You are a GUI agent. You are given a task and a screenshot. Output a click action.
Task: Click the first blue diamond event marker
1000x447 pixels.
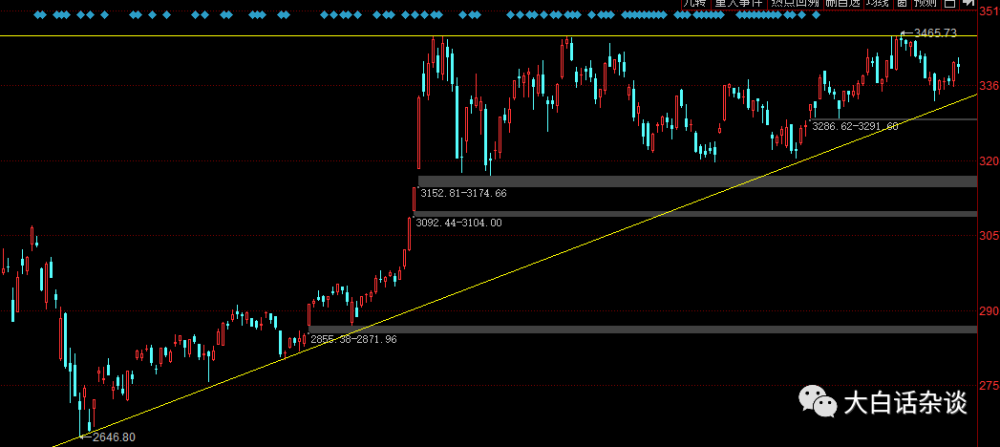click(36, 15)
